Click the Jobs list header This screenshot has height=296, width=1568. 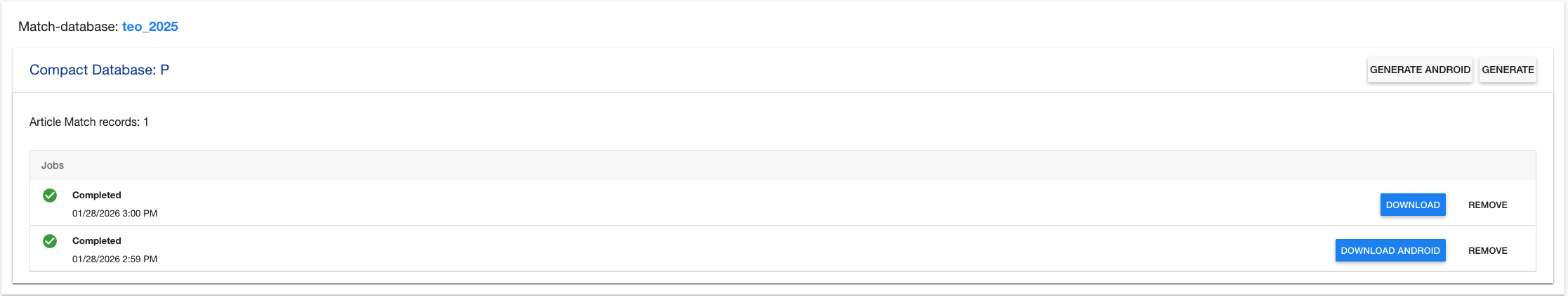coord(53,165)
